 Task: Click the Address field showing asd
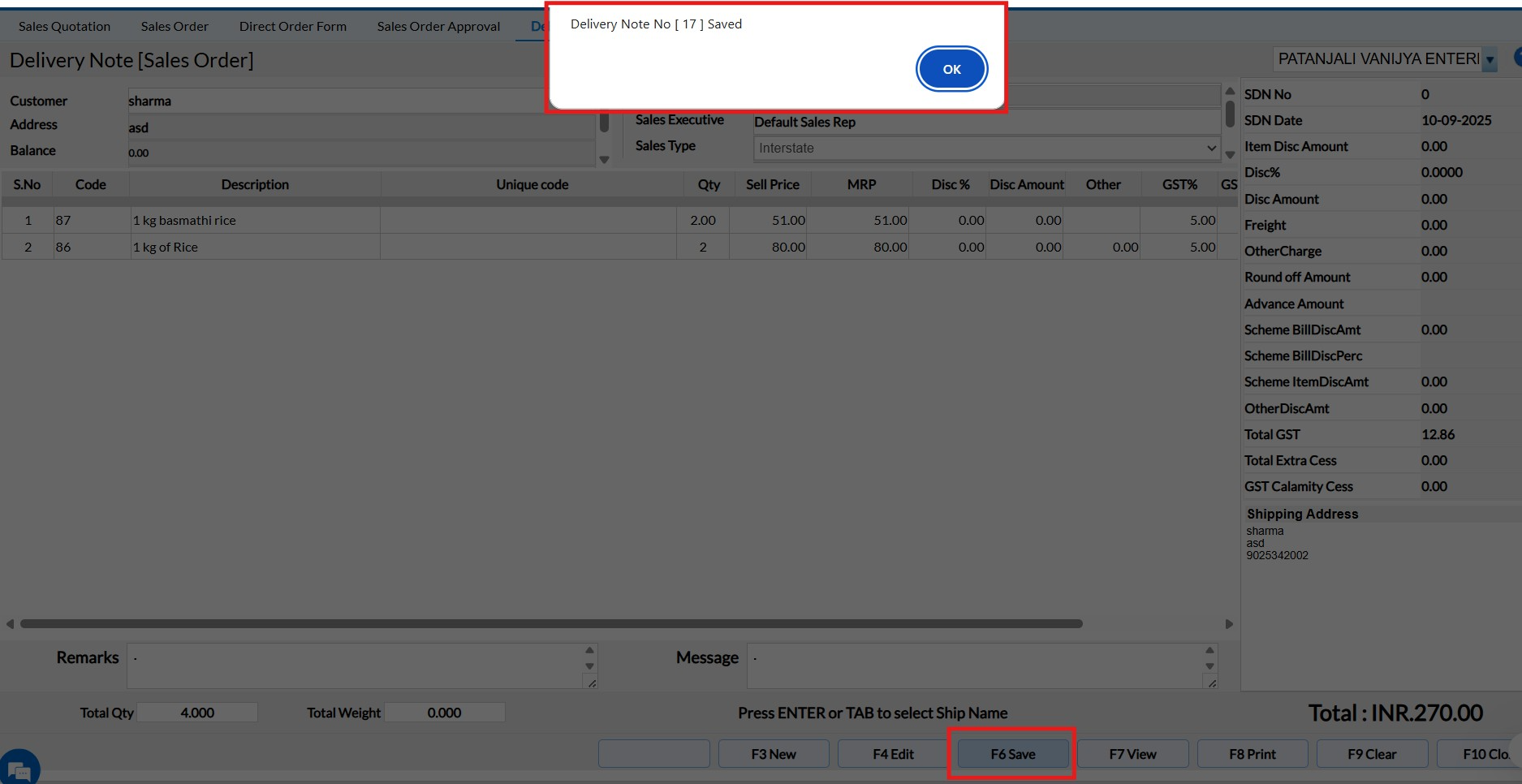click(x=361, y=127)
